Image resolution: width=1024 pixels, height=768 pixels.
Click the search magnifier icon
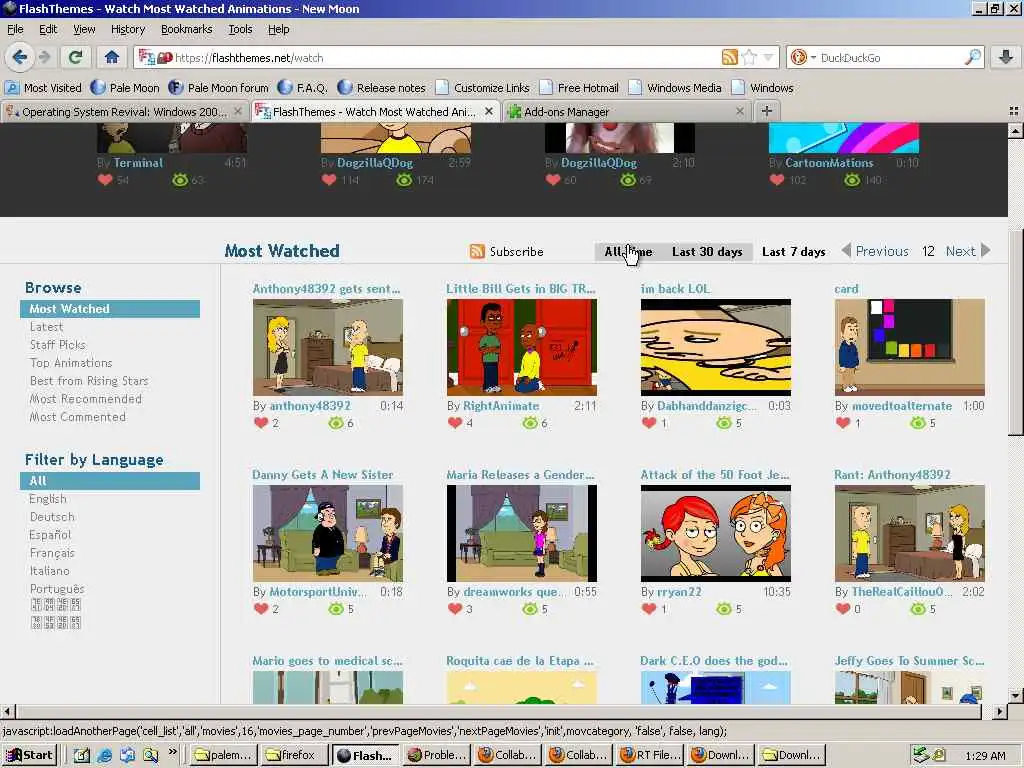pos(972,57)
